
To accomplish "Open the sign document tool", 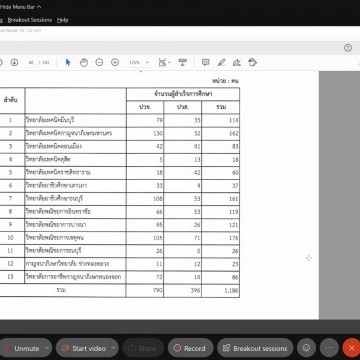I will (x=237, y=62).
